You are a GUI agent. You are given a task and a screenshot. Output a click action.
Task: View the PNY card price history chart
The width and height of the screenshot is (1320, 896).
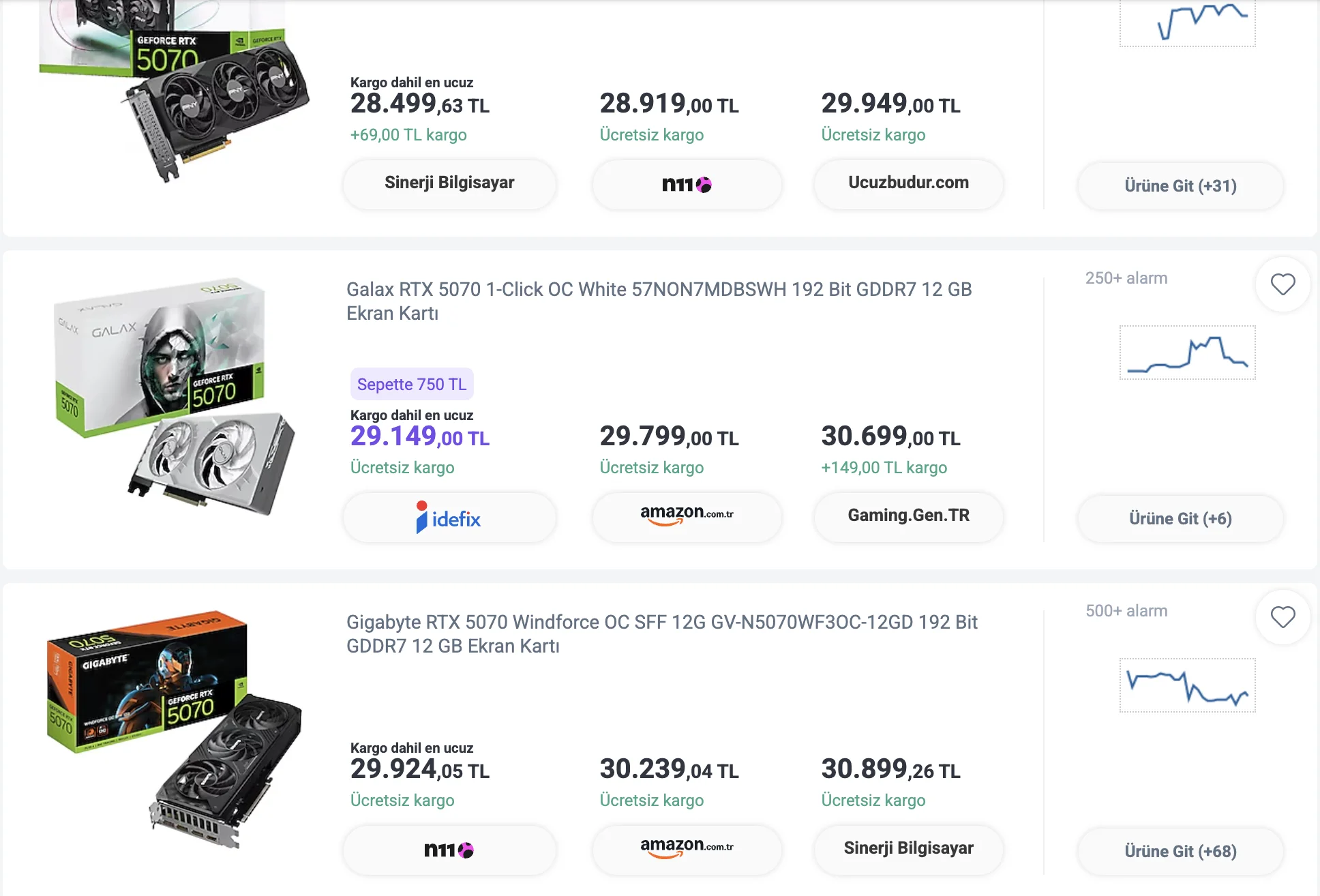click(1187, 22)
